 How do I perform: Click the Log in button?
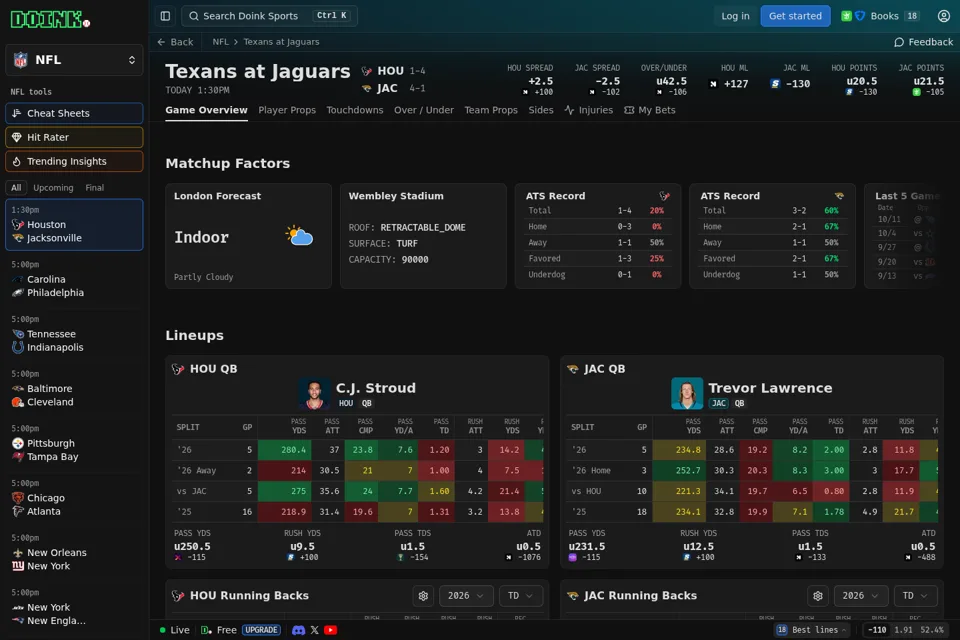[735, 16]
